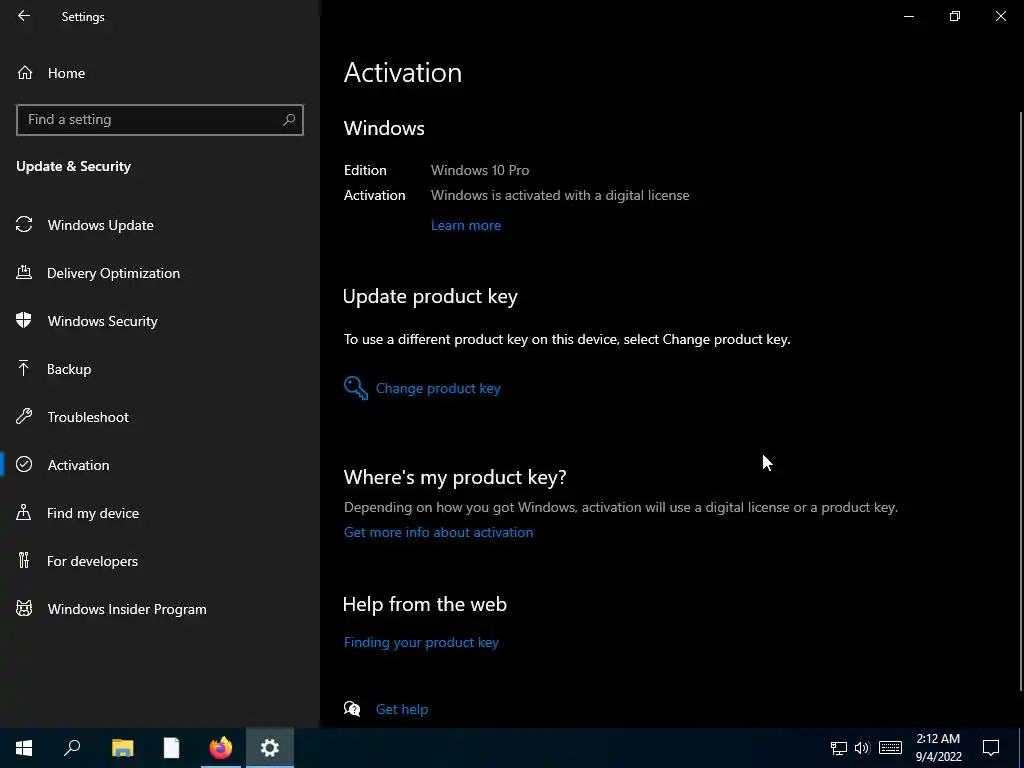Focus the Find a setting search box
The height and width of the screenshot is (768, 1024).
pos(159,120)
